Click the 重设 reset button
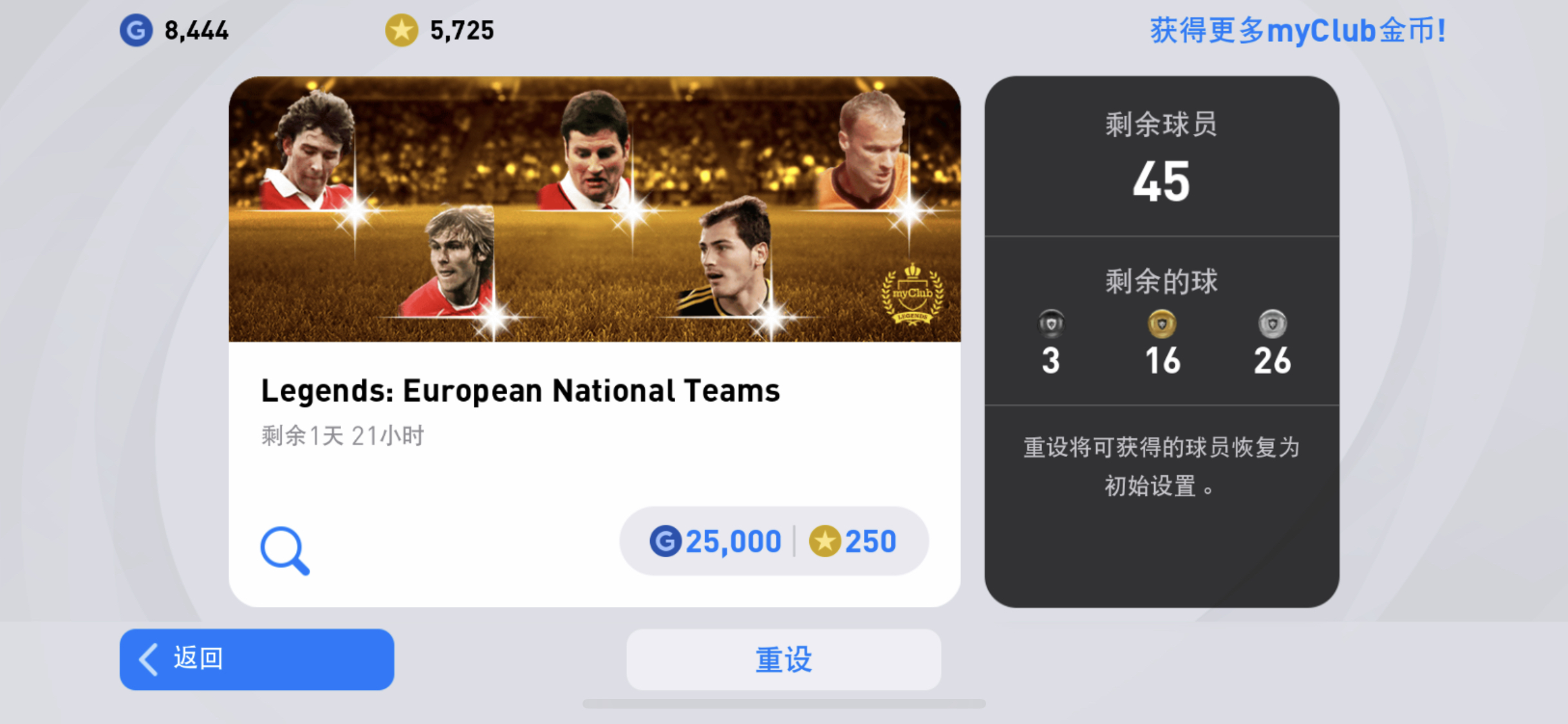 pos(783,659)
